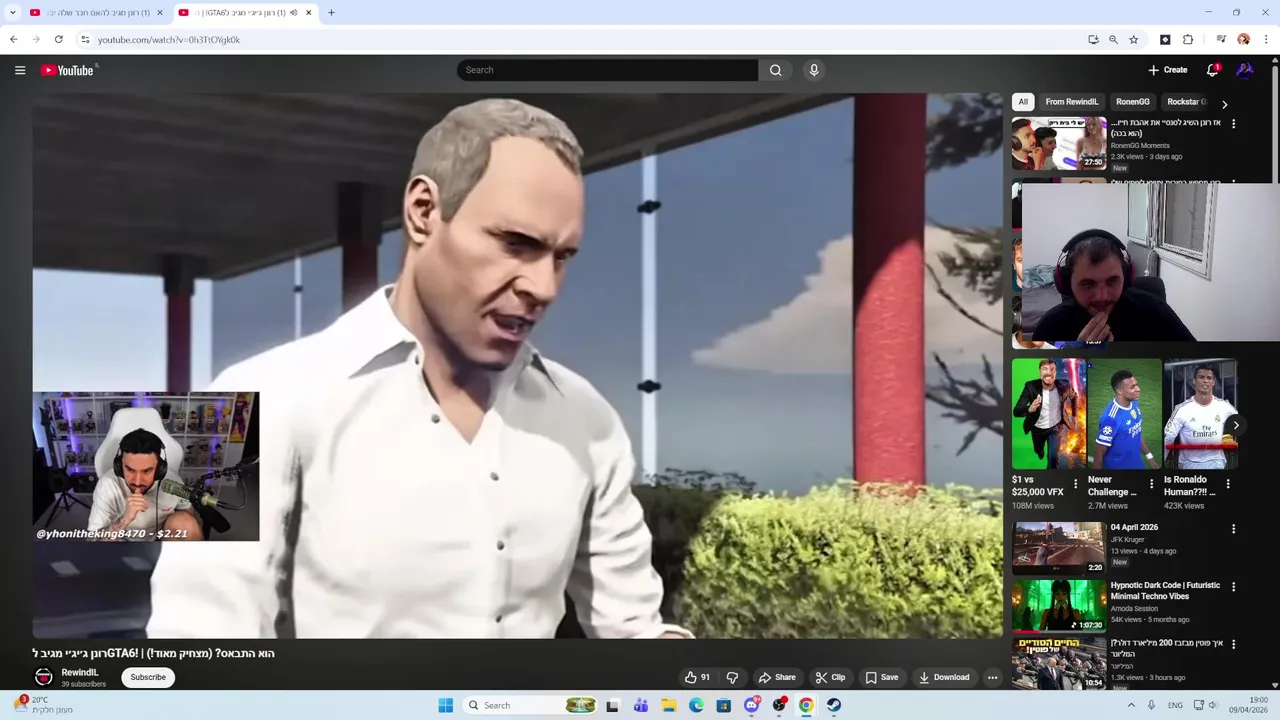Dislike the video with thumbs down
1280x720 pixels.
click(x=732, y=677)
